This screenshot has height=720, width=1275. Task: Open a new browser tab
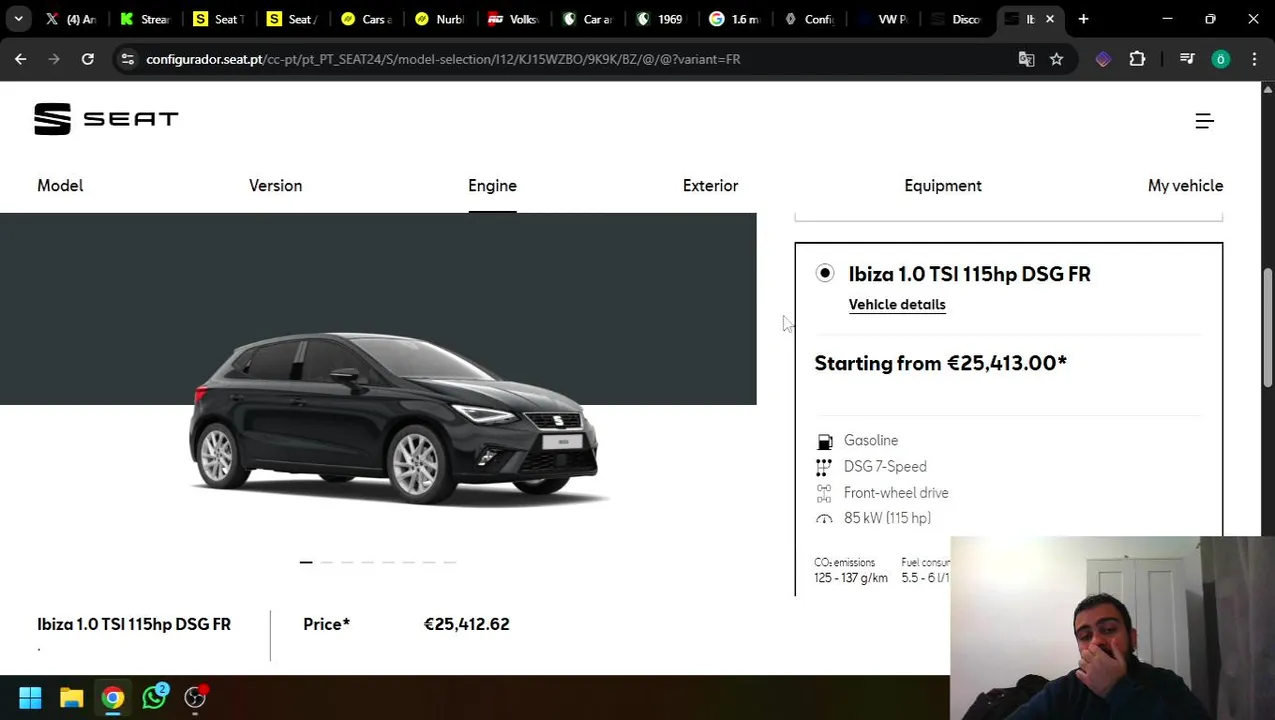[x=1083, y=19]
